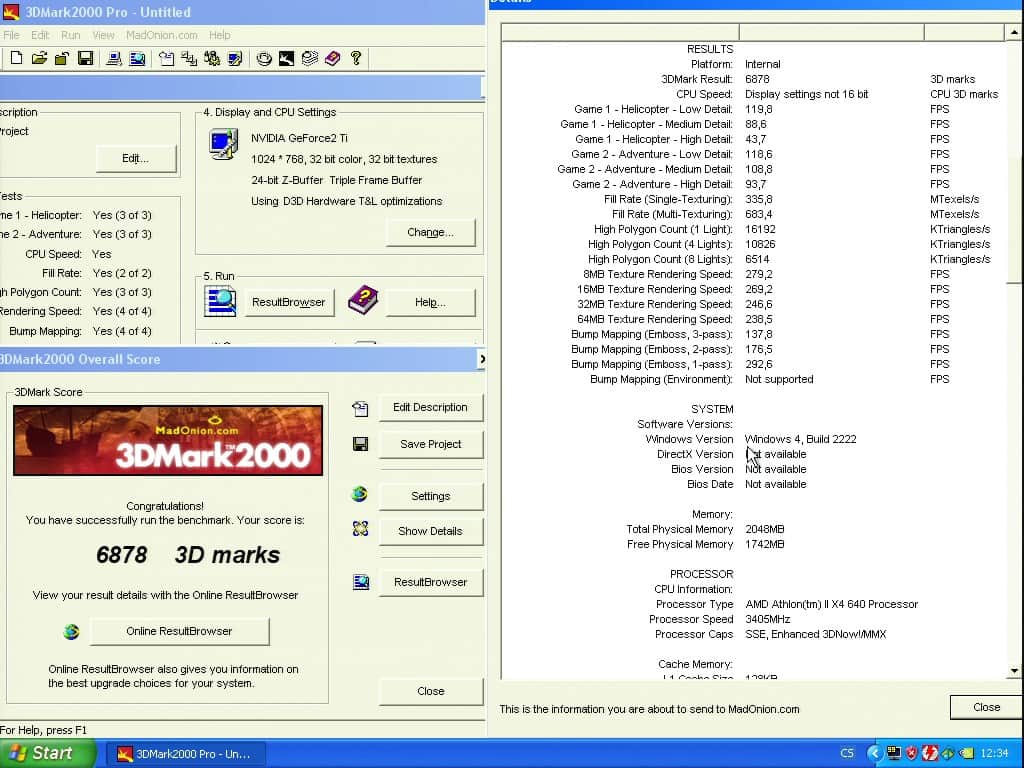Click the '6878 3D marks' score text
This screenshot has width=1024, height=768.
point(188,555)
